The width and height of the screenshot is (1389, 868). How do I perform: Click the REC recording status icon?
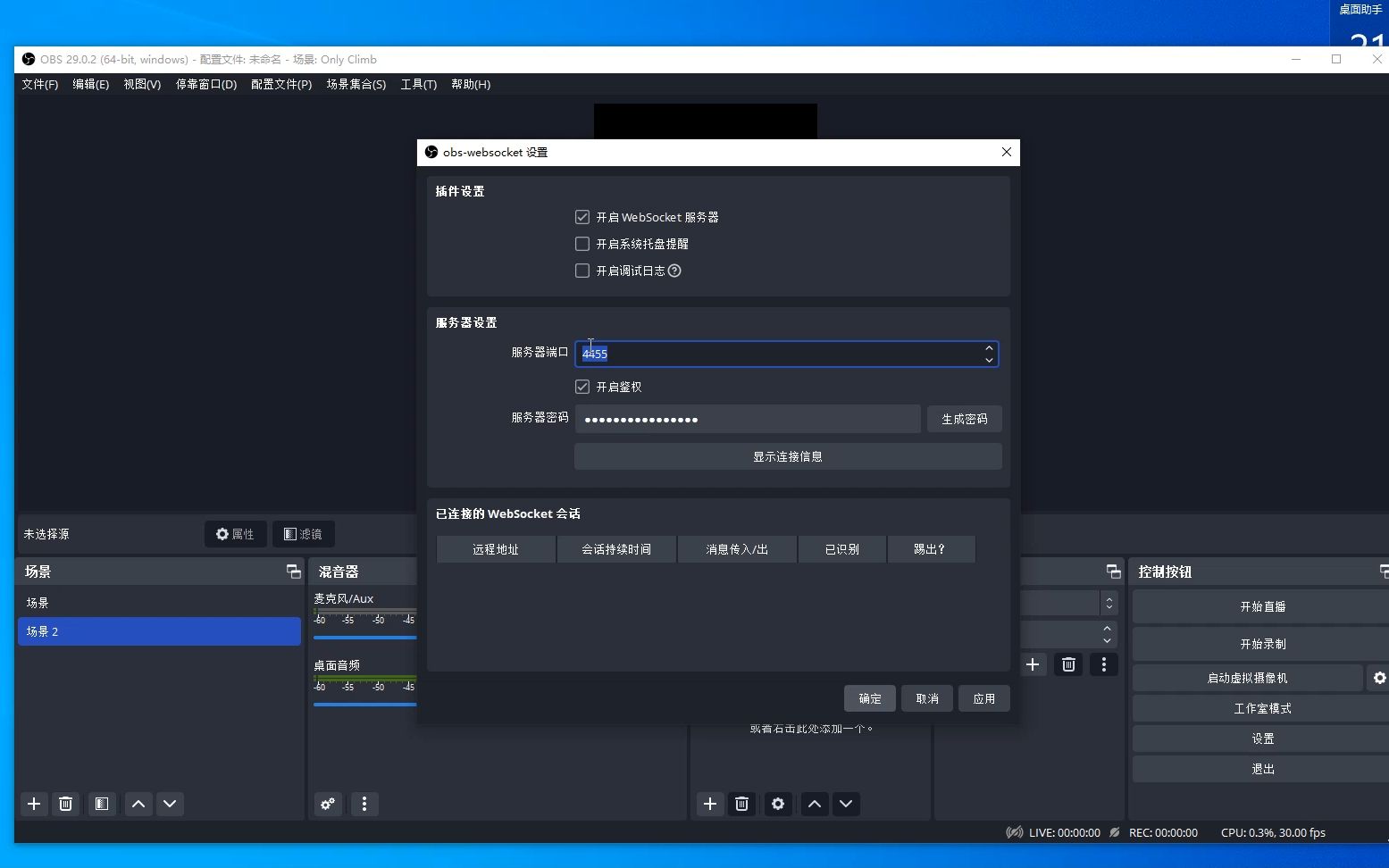tap(1115, 832)
